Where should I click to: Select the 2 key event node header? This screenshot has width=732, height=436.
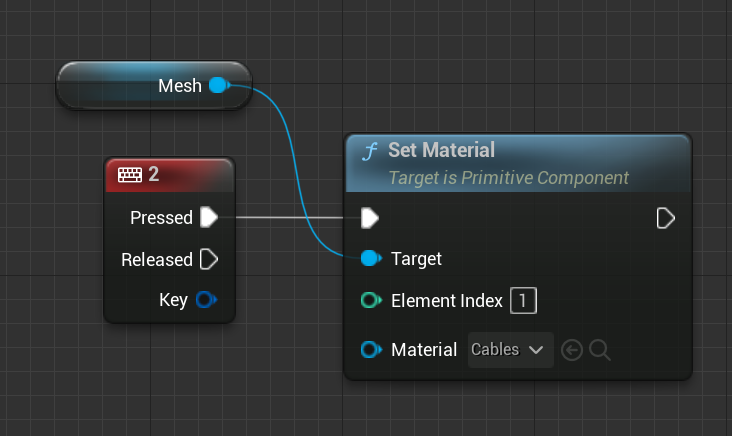tap(180, 175)
